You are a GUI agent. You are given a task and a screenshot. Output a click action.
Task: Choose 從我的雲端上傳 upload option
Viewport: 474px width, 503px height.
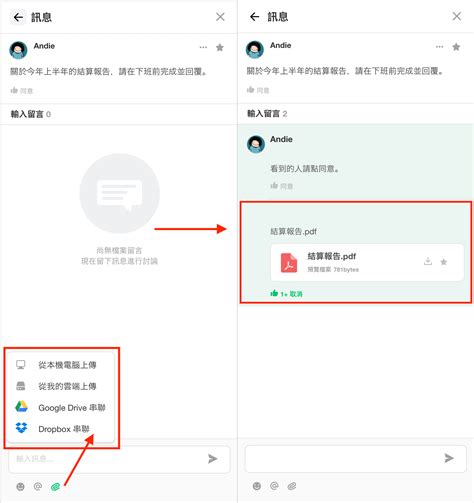(x=61, y=386)
